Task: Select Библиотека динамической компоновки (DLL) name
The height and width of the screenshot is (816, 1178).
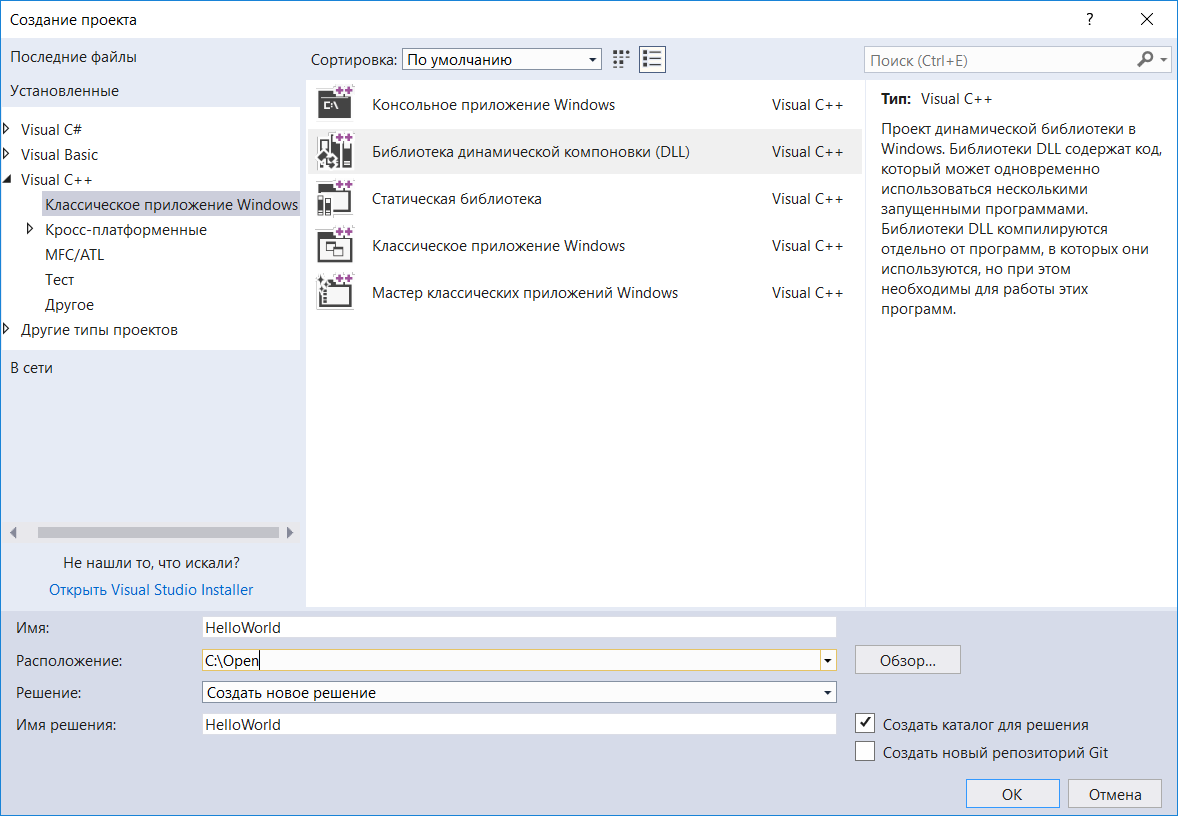Action: click(x=530, y=152)
